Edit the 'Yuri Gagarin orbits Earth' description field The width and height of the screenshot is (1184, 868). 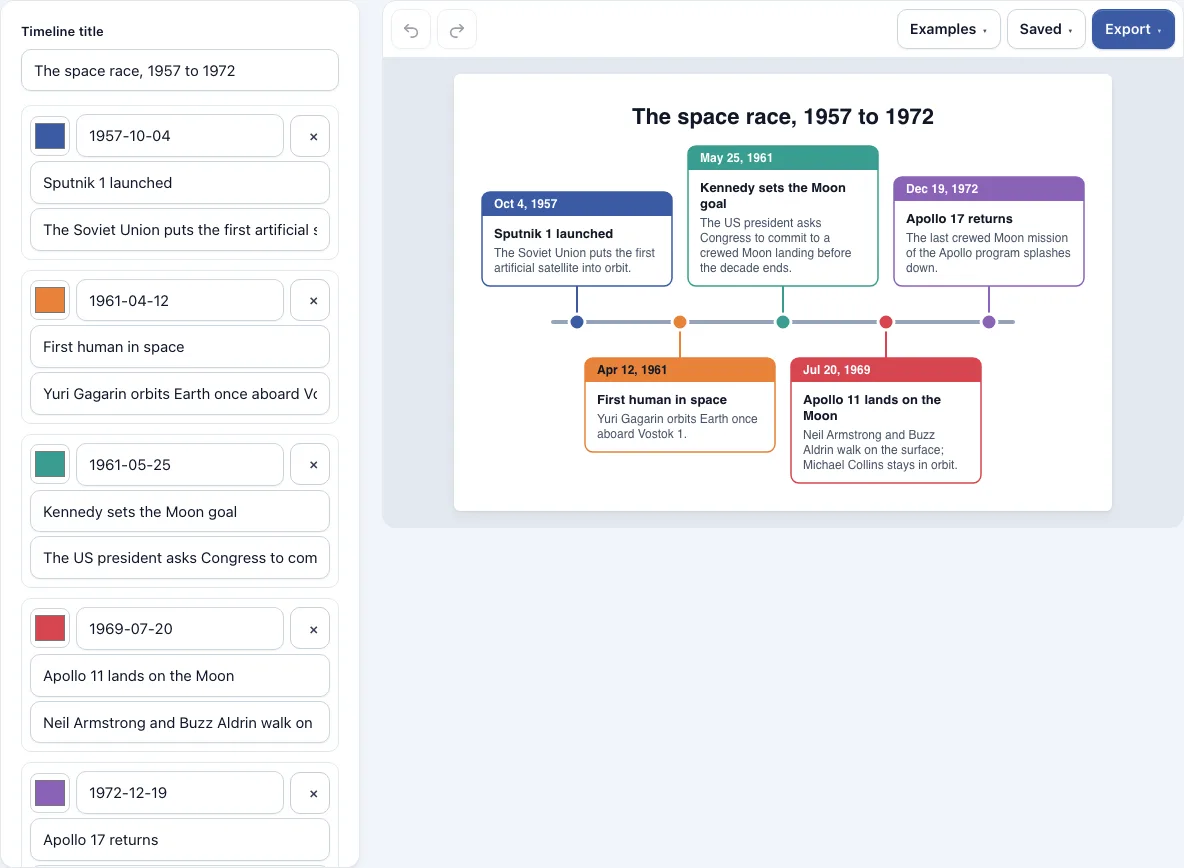tap(180, 394)
